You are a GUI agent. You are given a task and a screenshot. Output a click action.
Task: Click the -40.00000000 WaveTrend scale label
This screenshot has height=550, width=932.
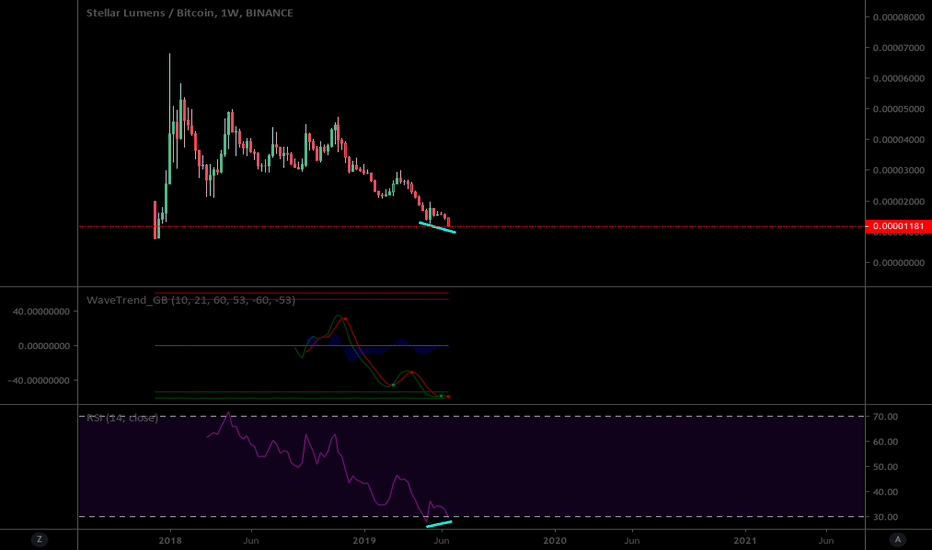tap(39, 380)
